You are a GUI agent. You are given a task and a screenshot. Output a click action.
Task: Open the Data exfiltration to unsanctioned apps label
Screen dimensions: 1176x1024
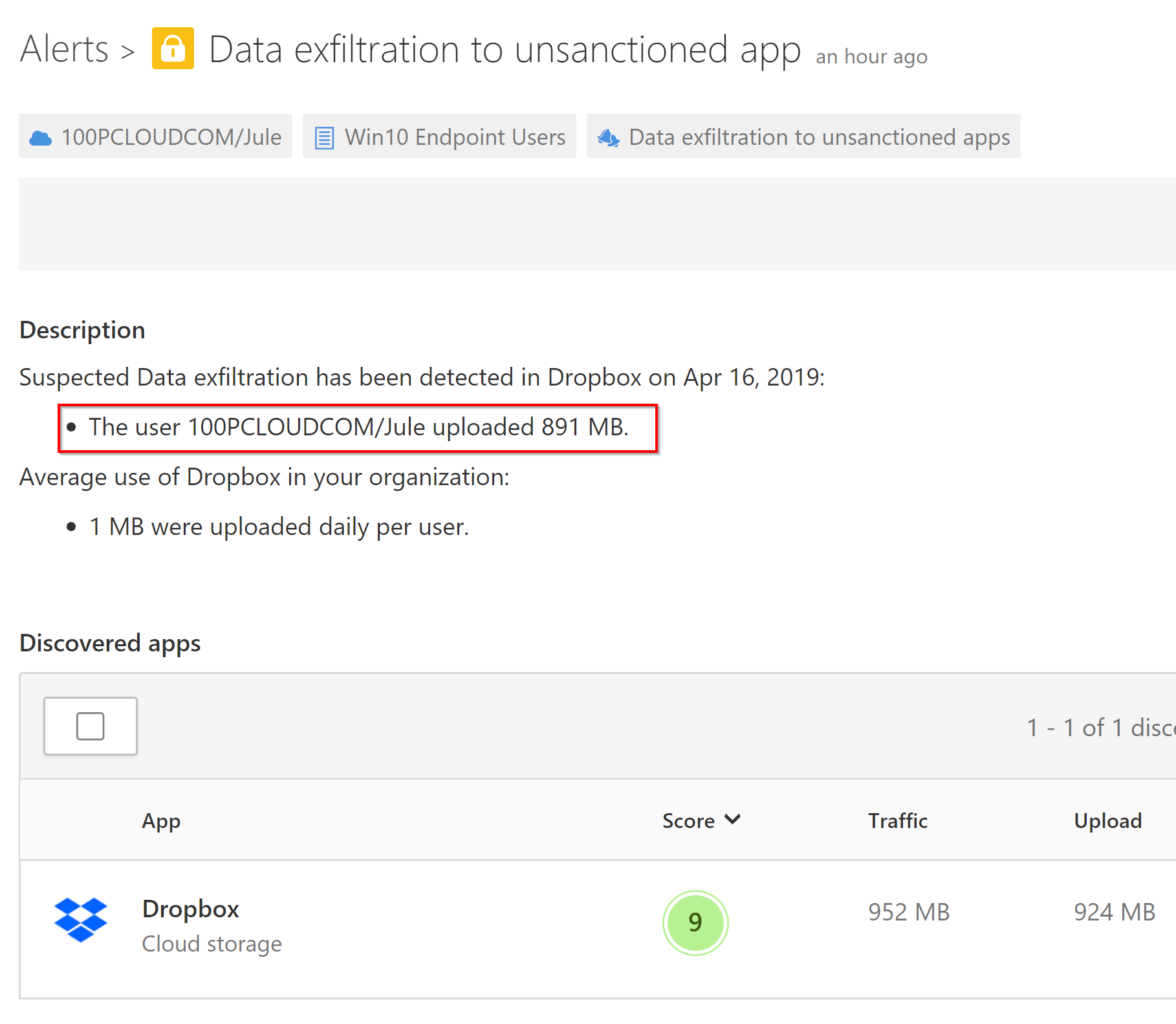pyautogui.click(x=819, y=137)
